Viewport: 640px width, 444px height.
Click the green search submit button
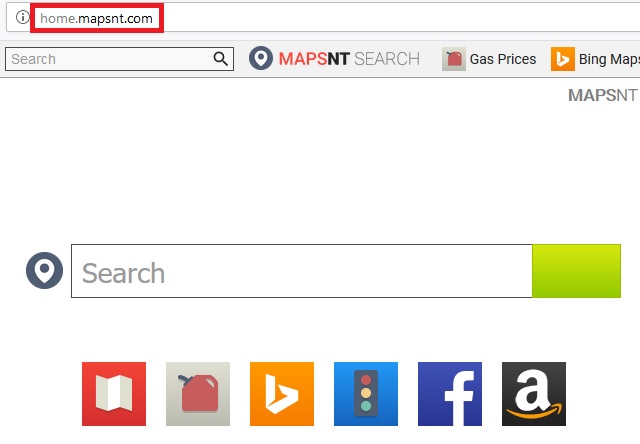pyautogui.click(x=576, y=271)
